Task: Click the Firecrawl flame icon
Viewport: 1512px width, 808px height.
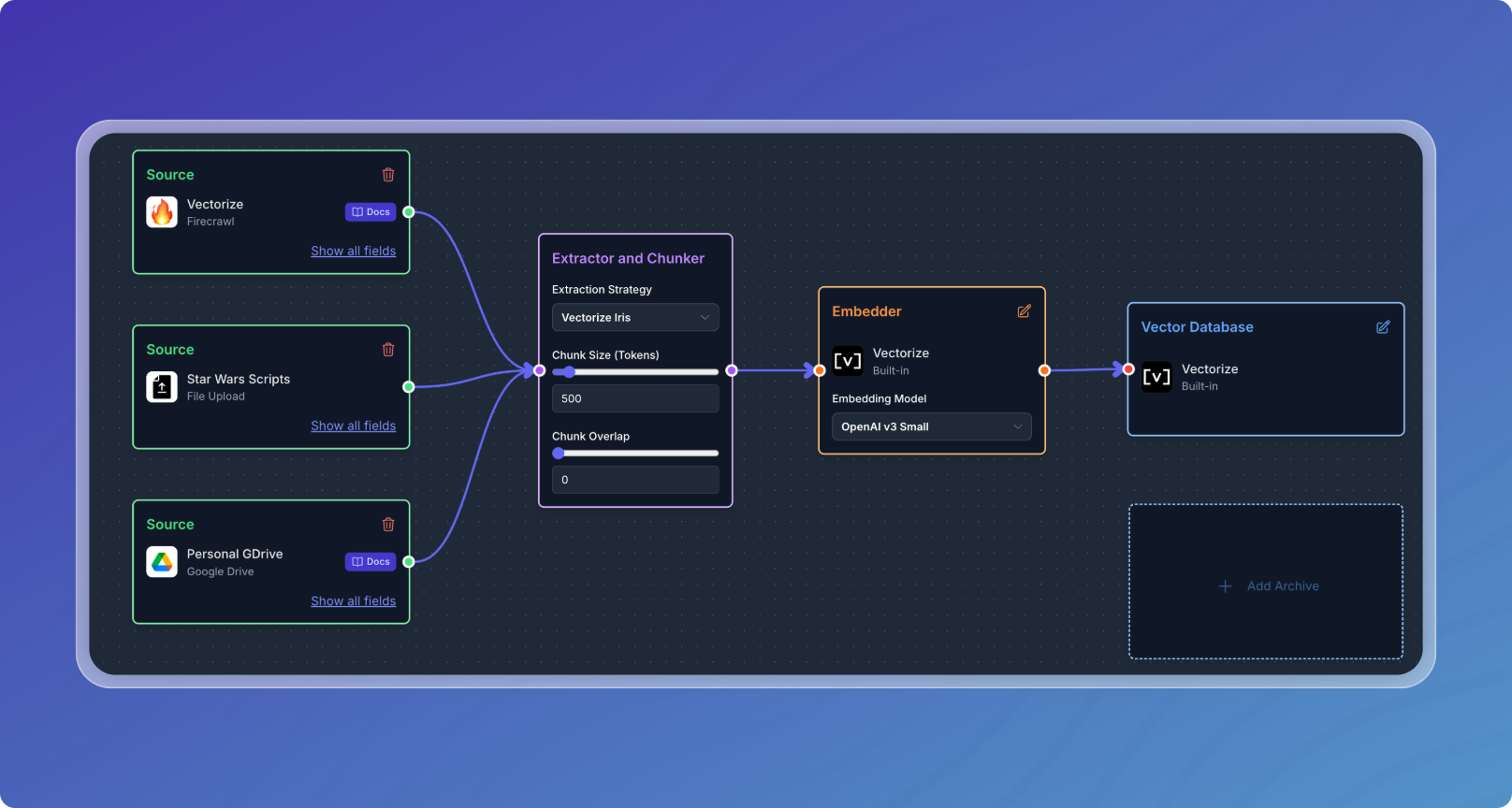Action: [162, 212]
